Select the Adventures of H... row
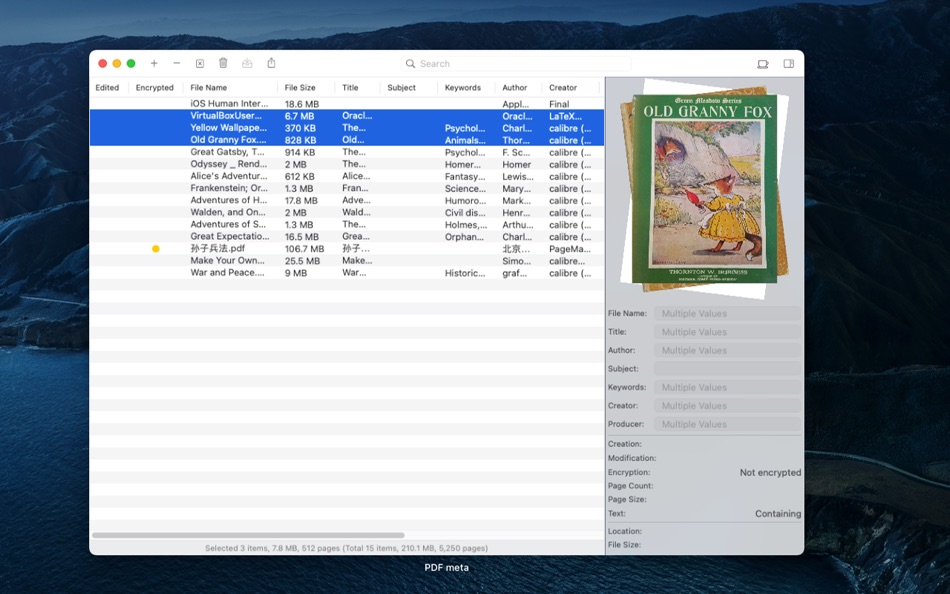 point(347,201)
